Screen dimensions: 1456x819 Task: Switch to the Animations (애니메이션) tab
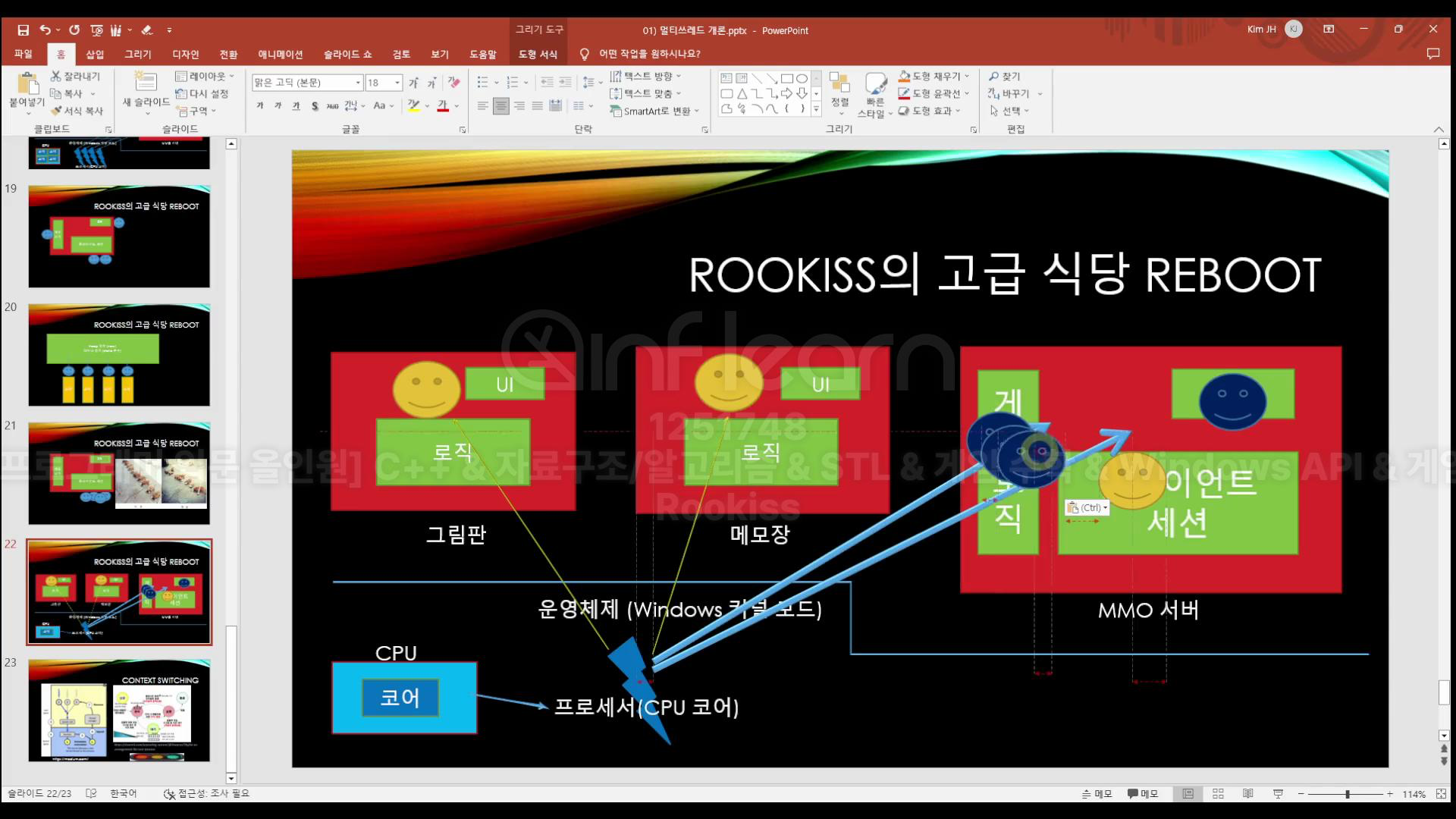(x=280, y=54)
